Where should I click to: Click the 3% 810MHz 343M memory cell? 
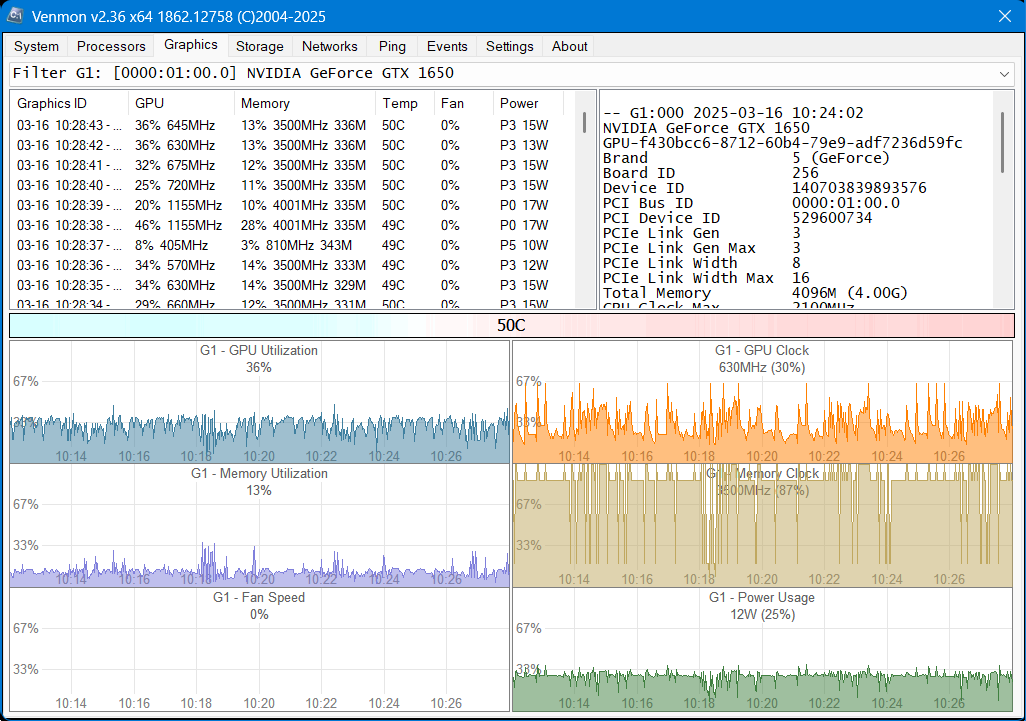pyautogui.click(x=296, y=245)
